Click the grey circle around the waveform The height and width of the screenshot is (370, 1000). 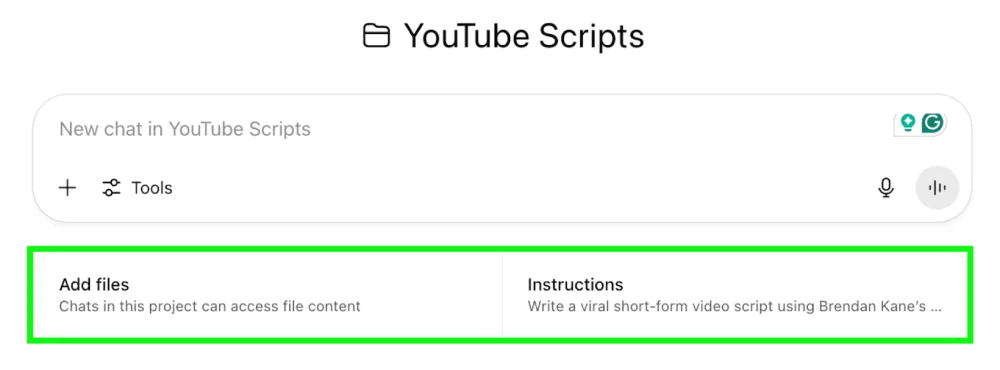click(937, 188)
